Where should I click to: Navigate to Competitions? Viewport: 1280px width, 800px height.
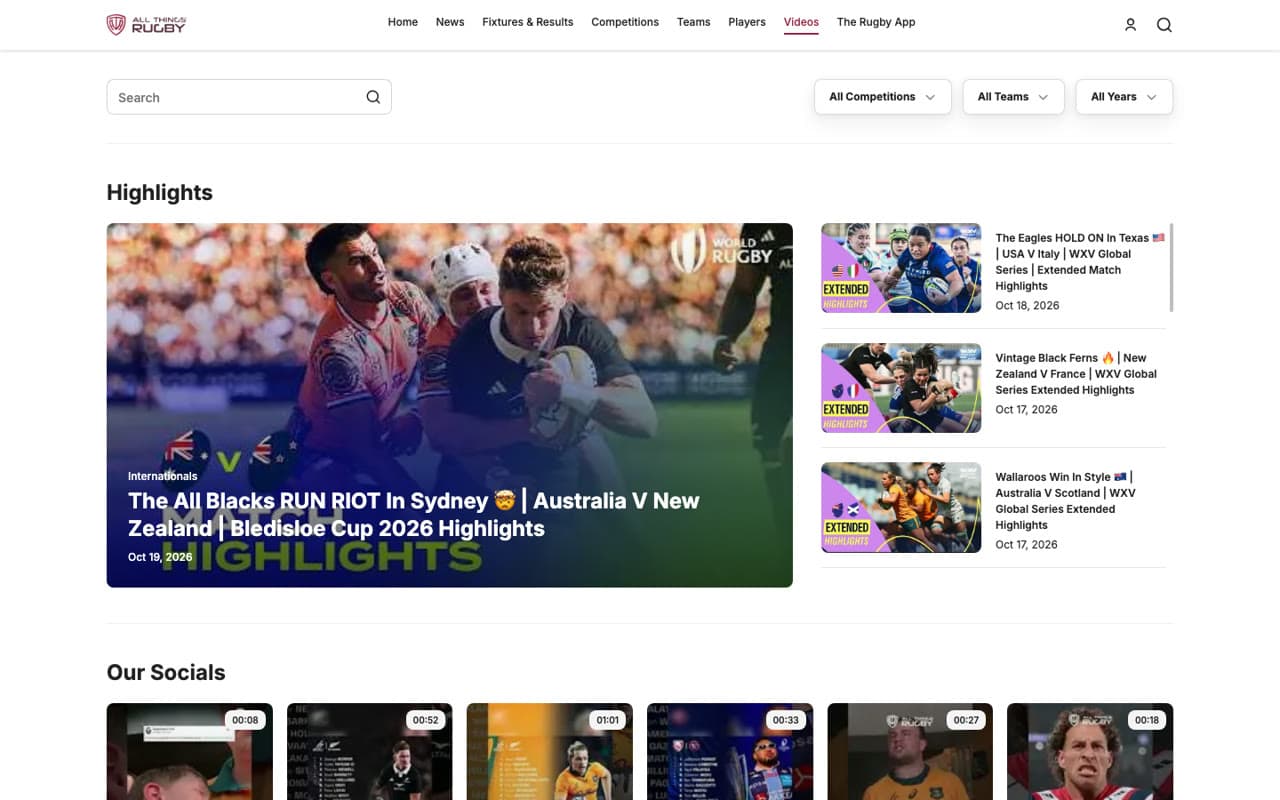click(625, 22)
